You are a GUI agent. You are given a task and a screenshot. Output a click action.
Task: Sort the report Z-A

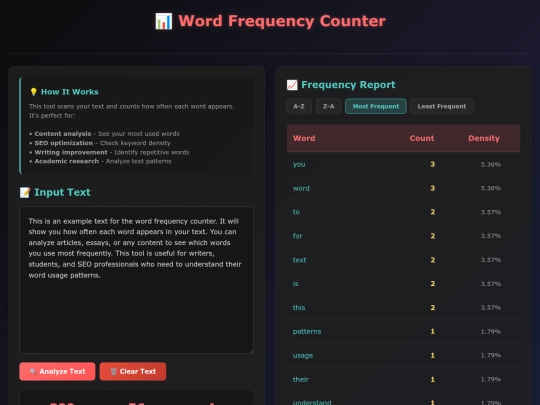tap(329, 106)
